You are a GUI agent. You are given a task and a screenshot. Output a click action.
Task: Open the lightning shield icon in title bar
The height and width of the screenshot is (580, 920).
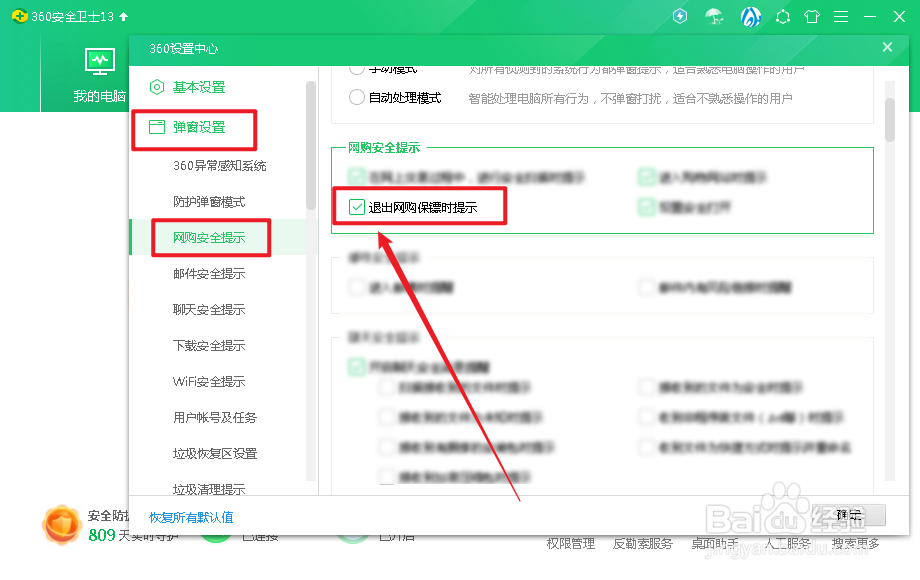[680, 16]
